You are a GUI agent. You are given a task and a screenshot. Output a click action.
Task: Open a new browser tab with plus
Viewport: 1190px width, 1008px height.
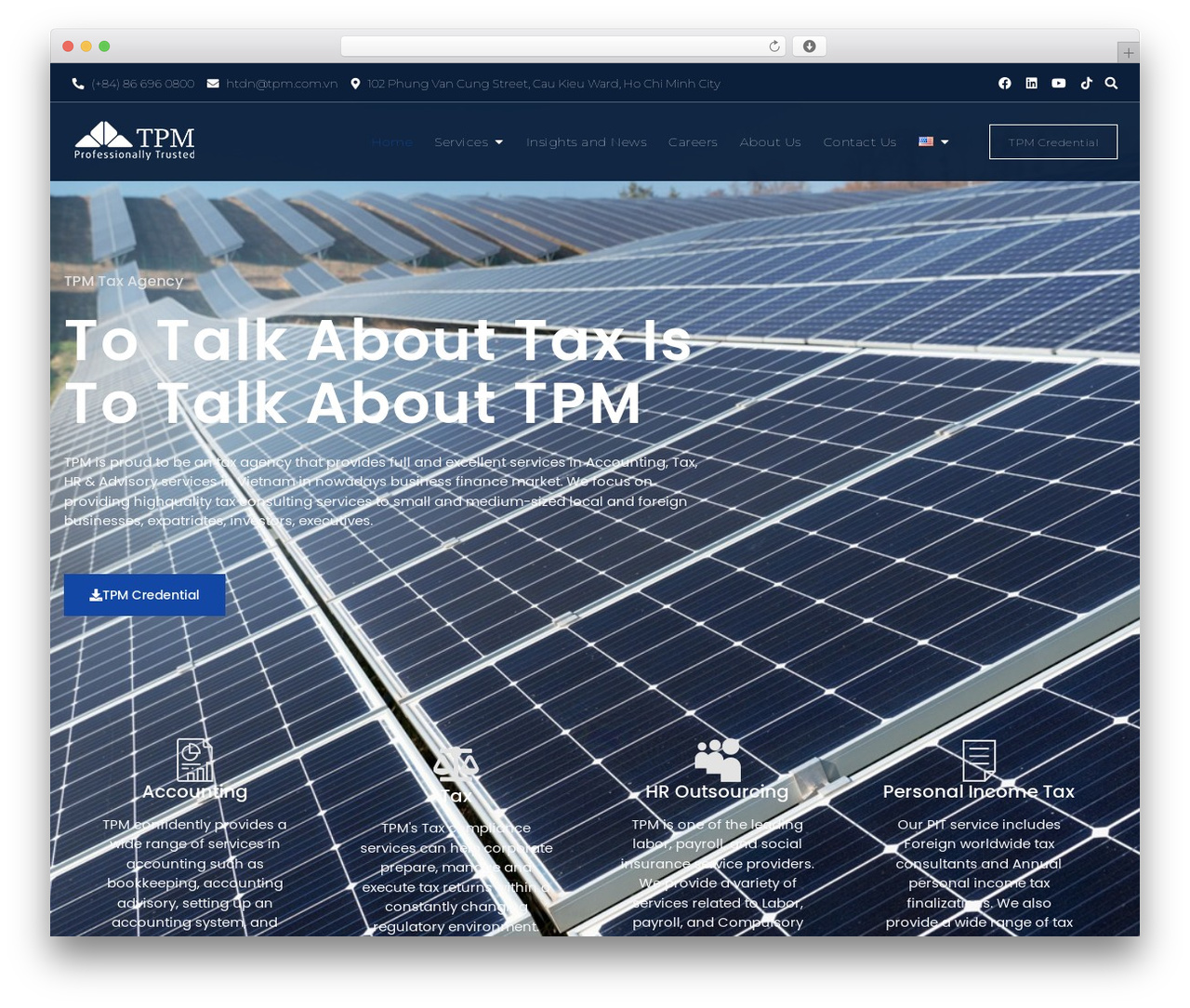click(1128, 53)
